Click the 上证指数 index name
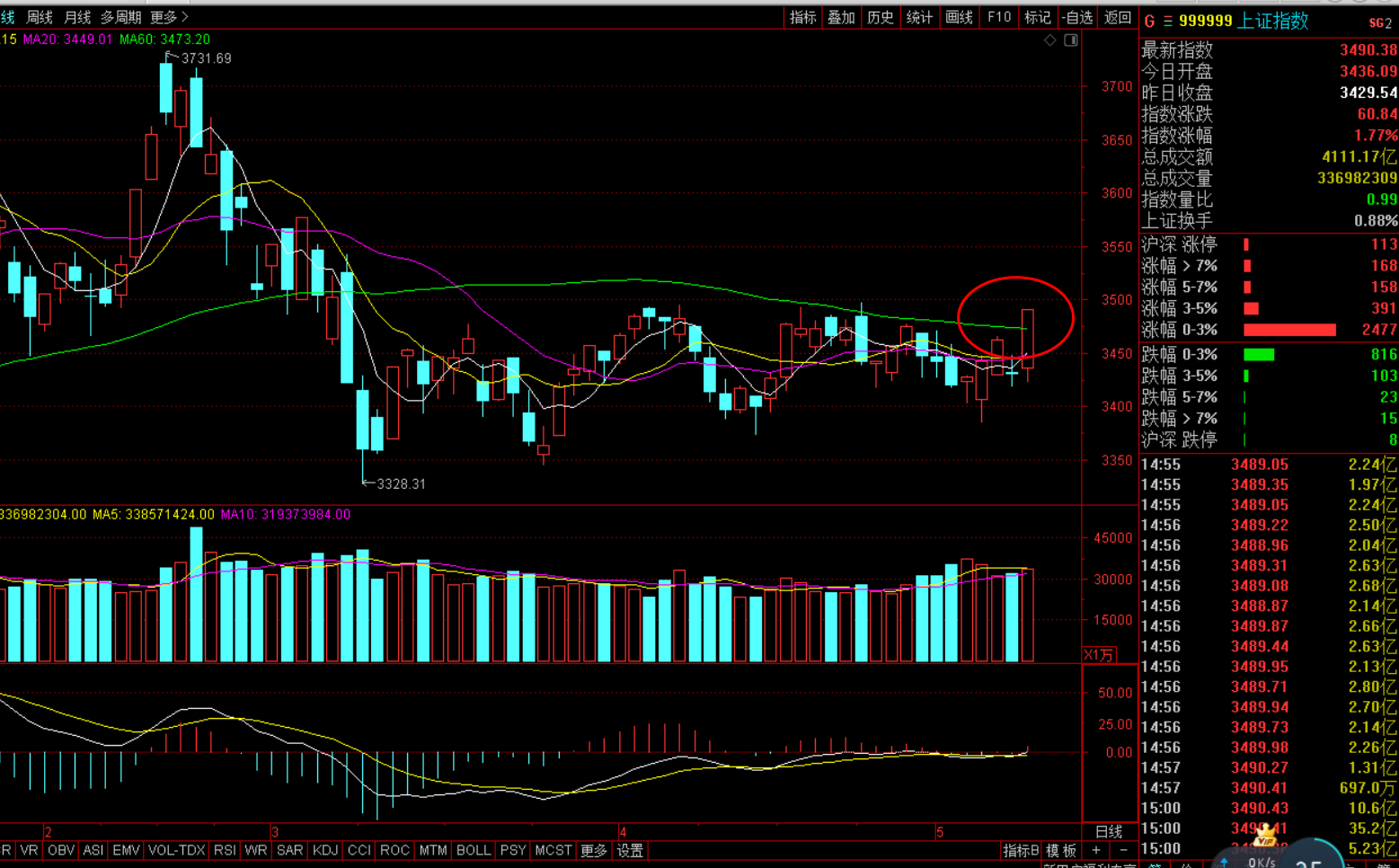Image resolution: width=1399 pixels, height=868 pixels. click(x=1273, y=22)
